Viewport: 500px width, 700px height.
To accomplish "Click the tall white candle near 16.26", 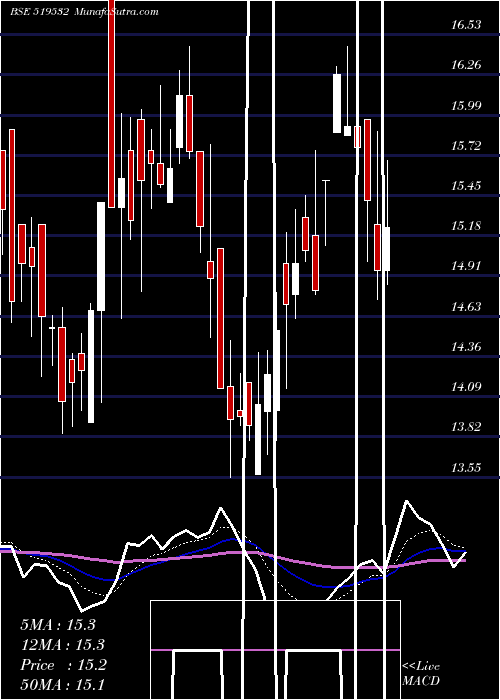I will (337, 103).
